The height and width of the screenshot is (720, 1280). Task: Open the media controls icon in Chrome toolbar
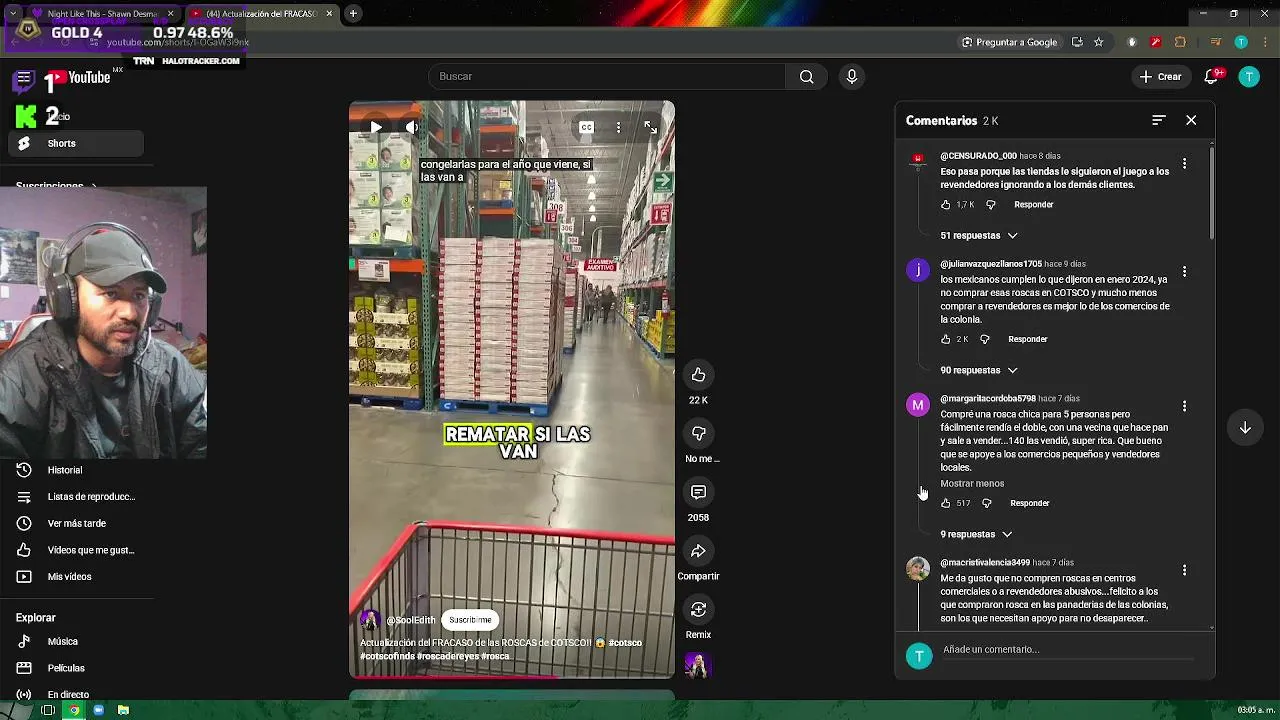tap(1216, 42)
